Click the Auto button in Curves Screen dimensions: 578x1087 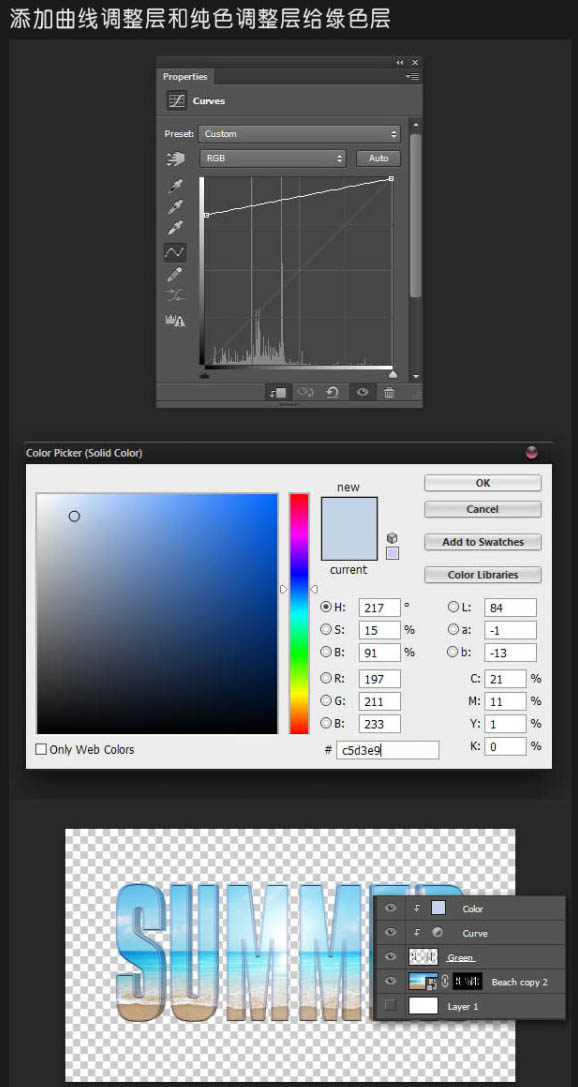[x=378, y=159]
